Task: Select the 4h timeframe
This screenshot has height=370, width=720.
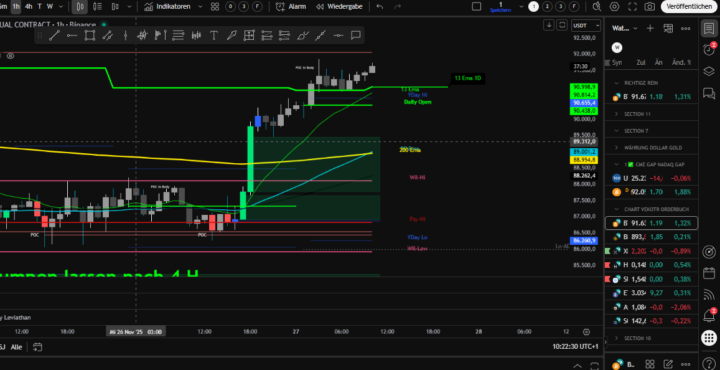Action: [x=28, y=6]
